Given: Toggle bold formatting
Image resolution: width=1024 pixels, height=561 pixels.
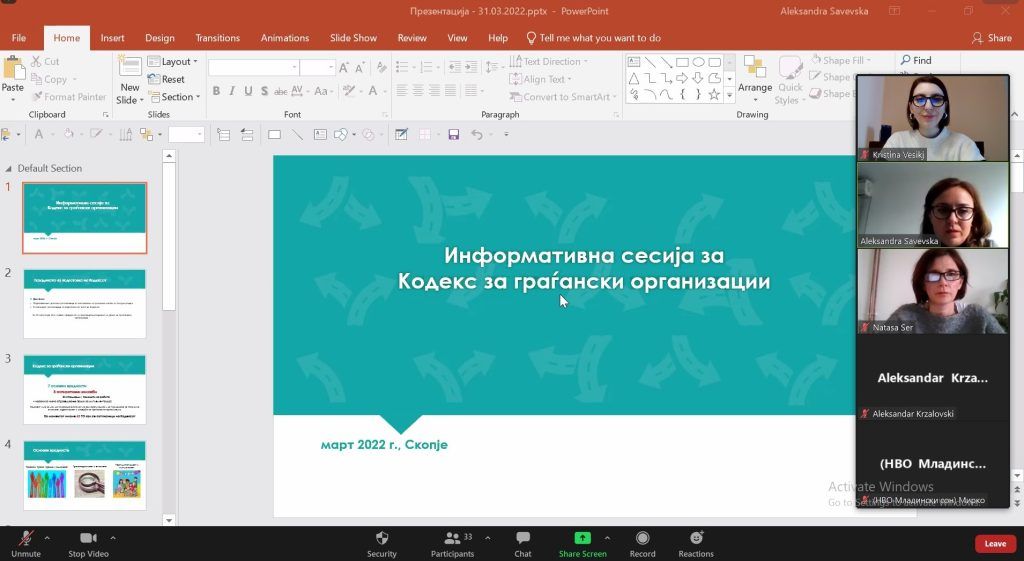Looking at the screenshot, I should [216, 91].
